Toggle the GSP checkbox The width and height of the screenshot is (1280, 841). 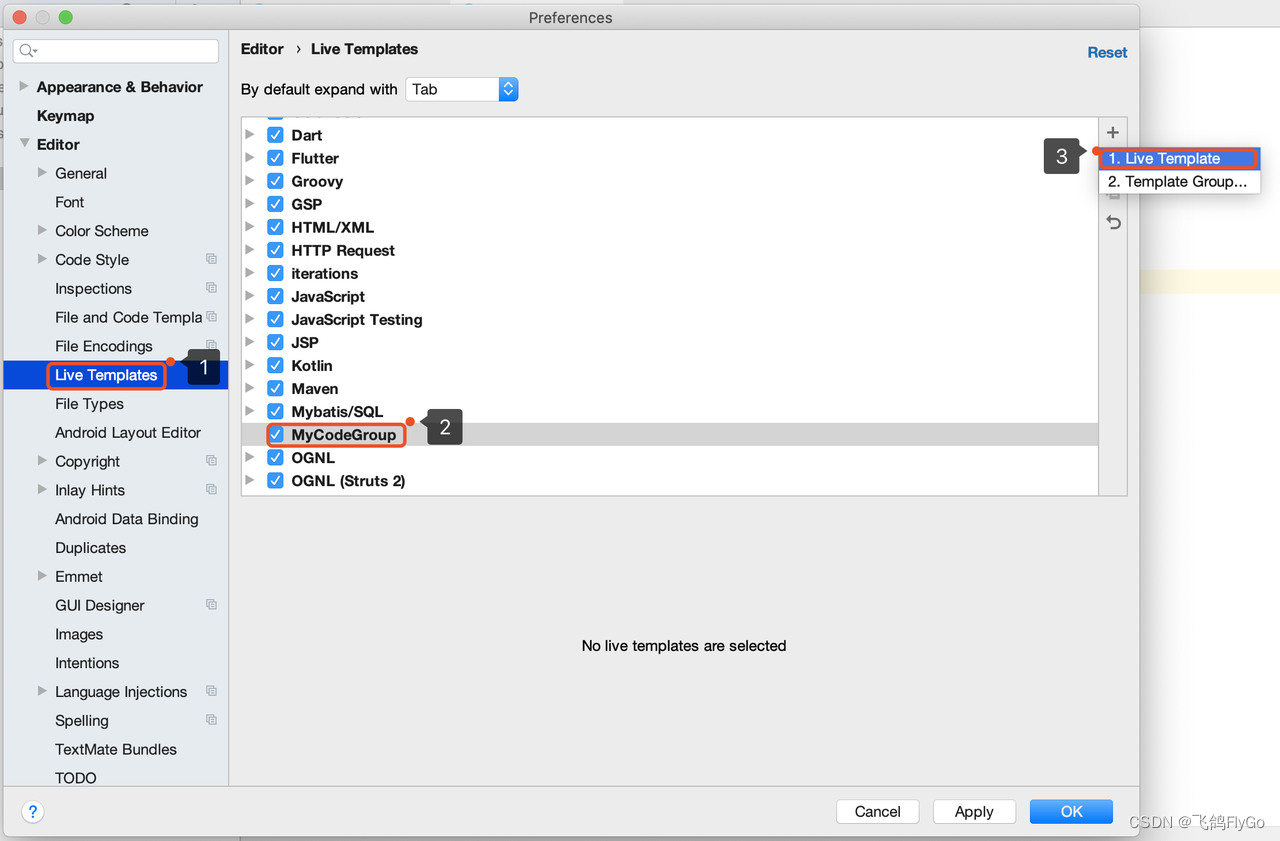[x=275, y=204]
